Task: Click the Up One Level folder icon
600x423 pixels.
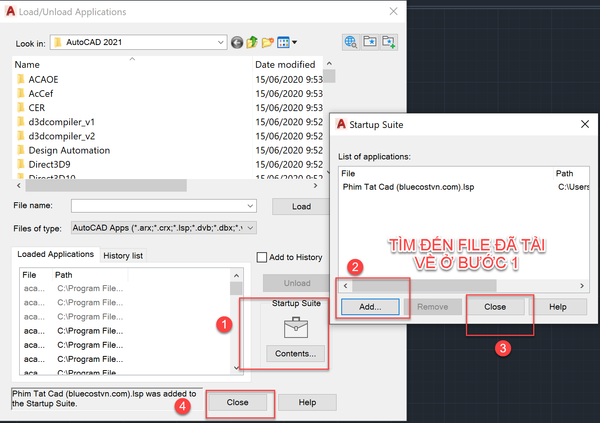Action: click(x=253, y=42)
